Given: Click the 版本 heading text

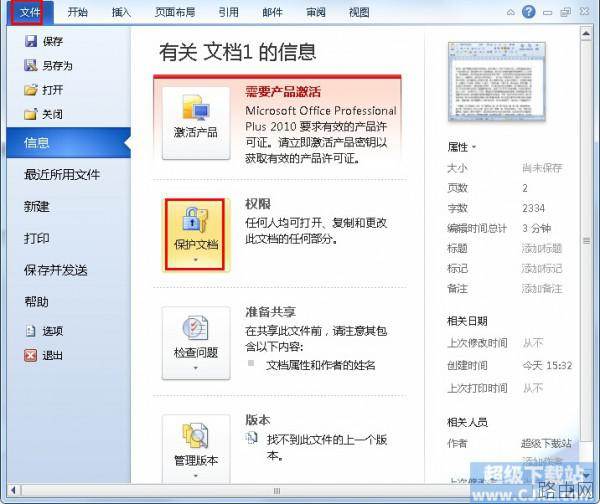Looking at the screenshot, I should (258, 420).
